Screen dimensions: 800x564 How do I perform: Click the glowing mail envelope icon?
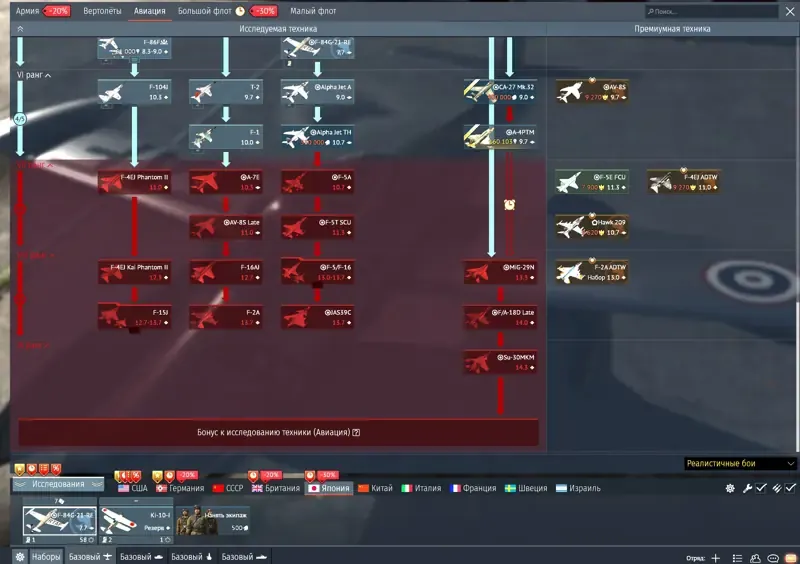click(x=791, y=558)
